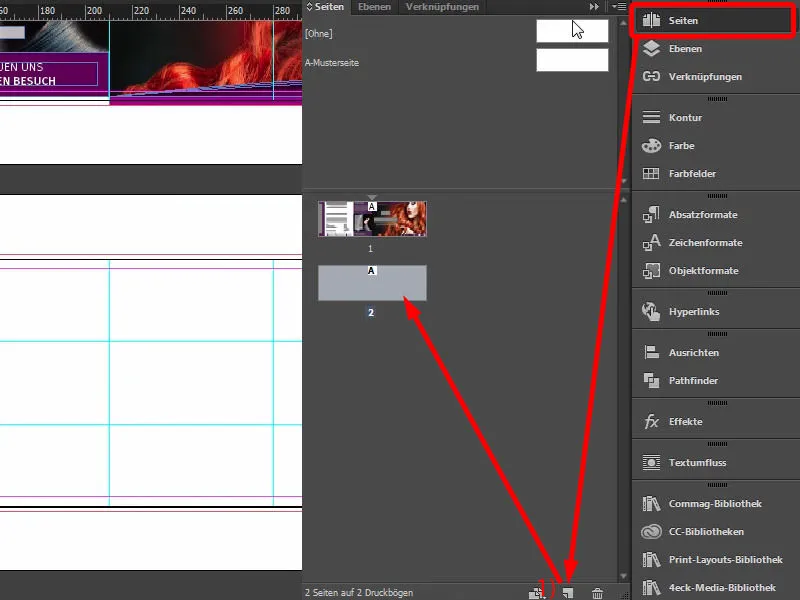The image size is (800, 600).
Task: Click the create new page icon
Action: pyautogui.click(x=568, y=593)
